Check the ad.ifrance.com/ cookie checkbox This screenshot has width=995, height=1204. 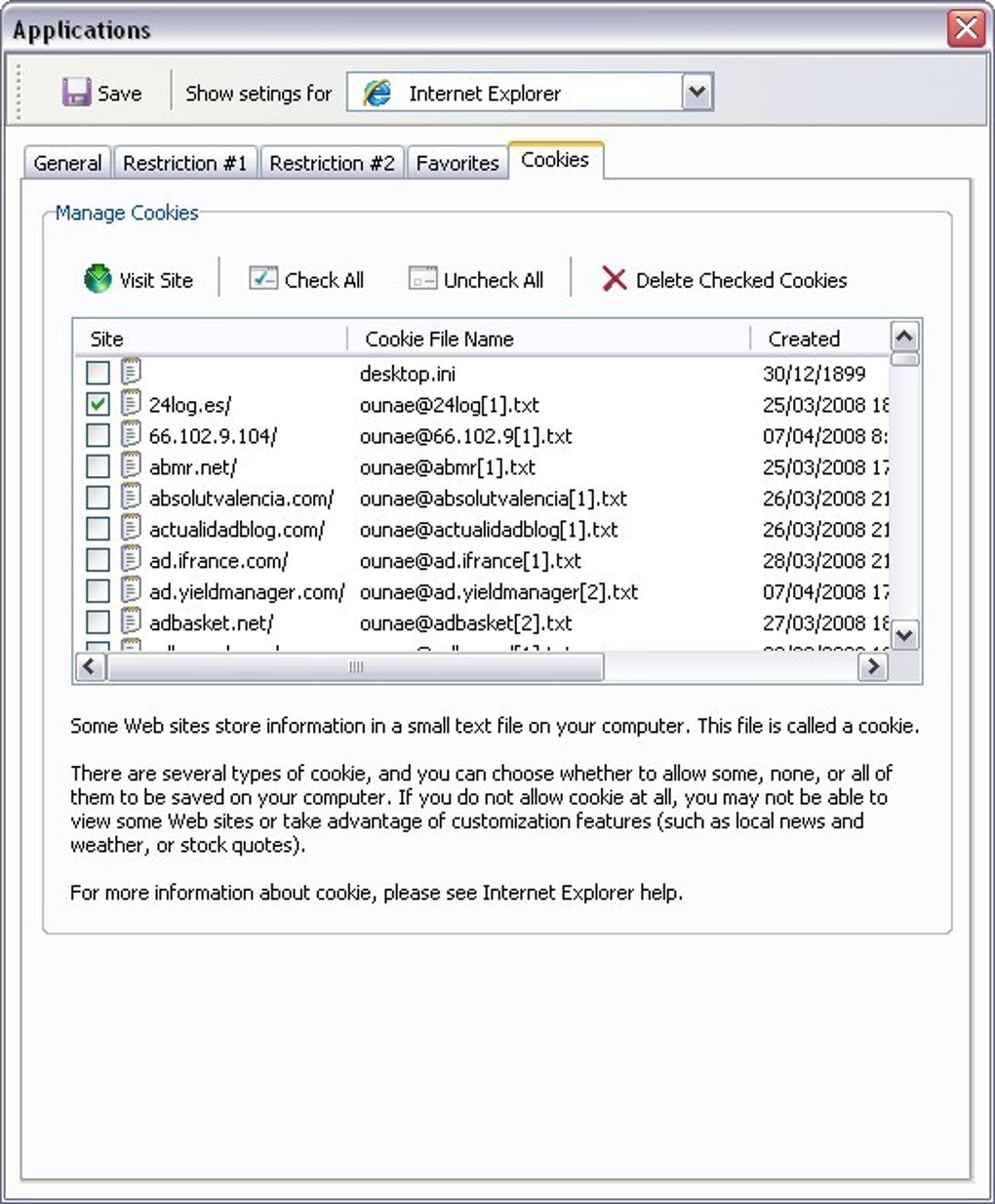coord(98,560)
